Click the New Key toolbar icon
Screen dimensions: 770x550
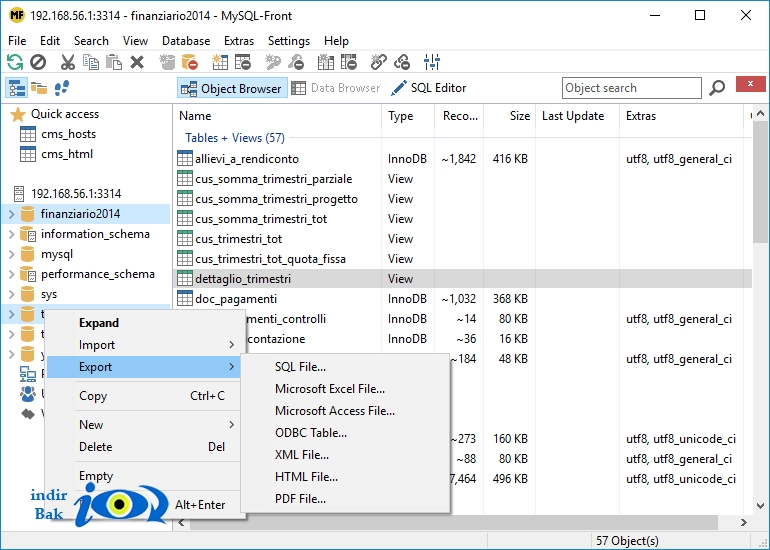click(x=273, y=62)
